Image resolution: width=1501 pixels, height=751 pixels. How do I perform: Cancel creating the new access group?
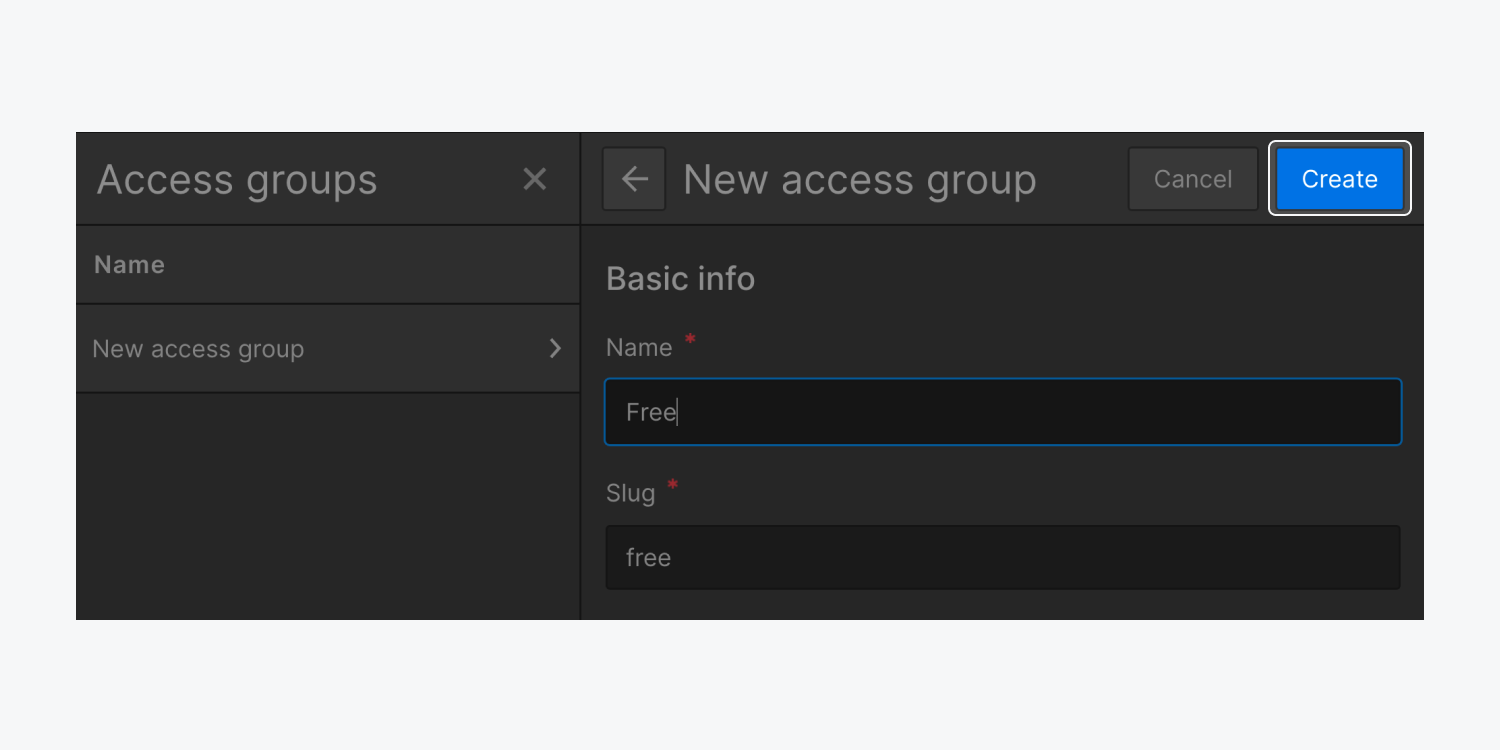pyautogui.click(x=1192, y=179)
